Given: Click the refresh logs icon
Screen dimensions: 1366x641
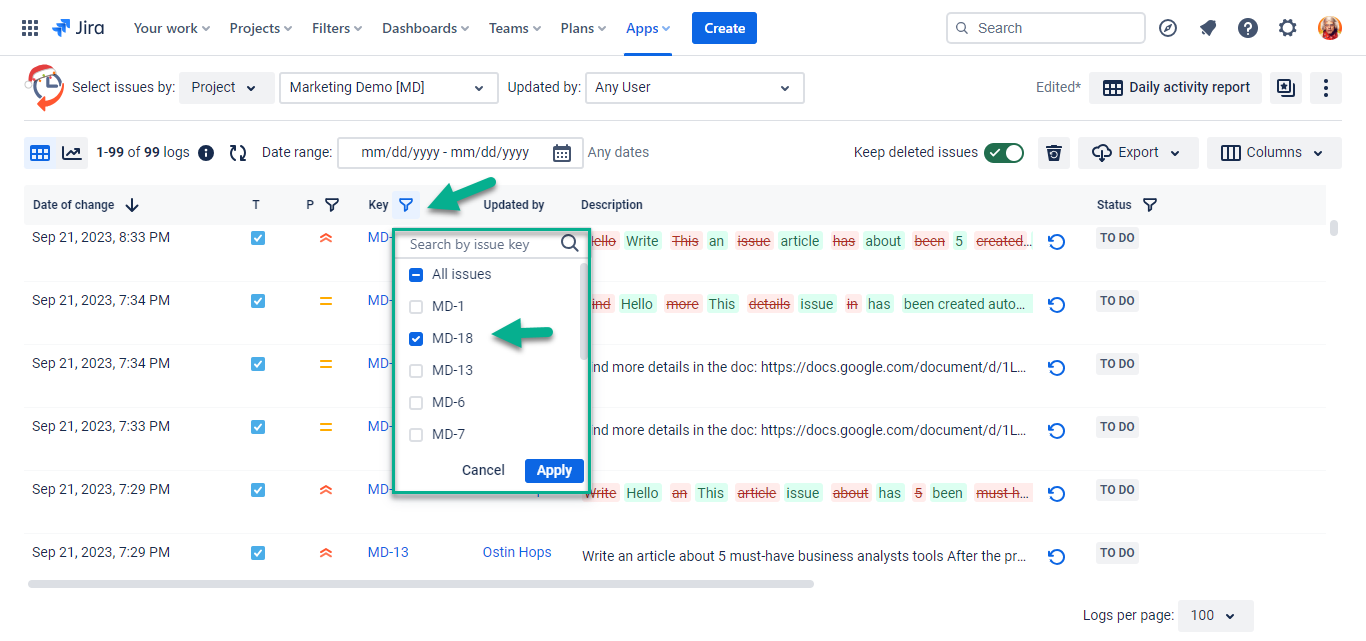Looking at the screenshot, I should [238, 153].
